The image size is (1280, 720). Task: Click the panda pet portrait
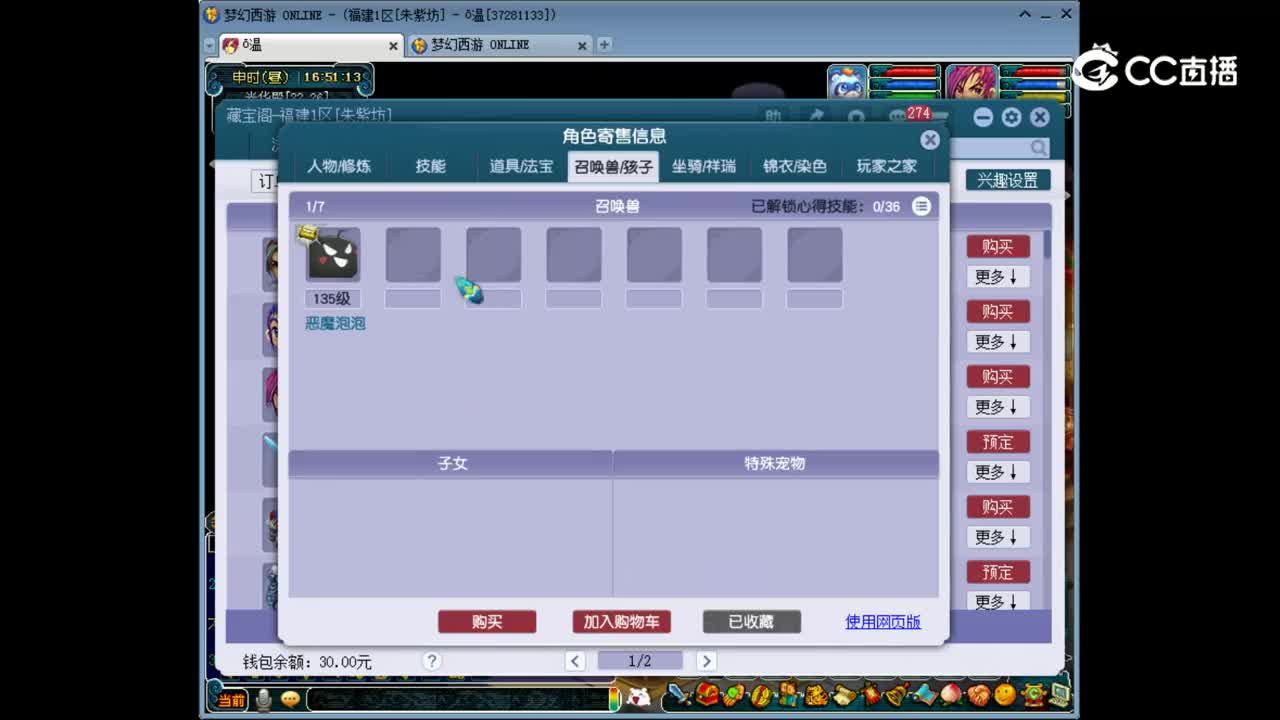tap(847, 84)
